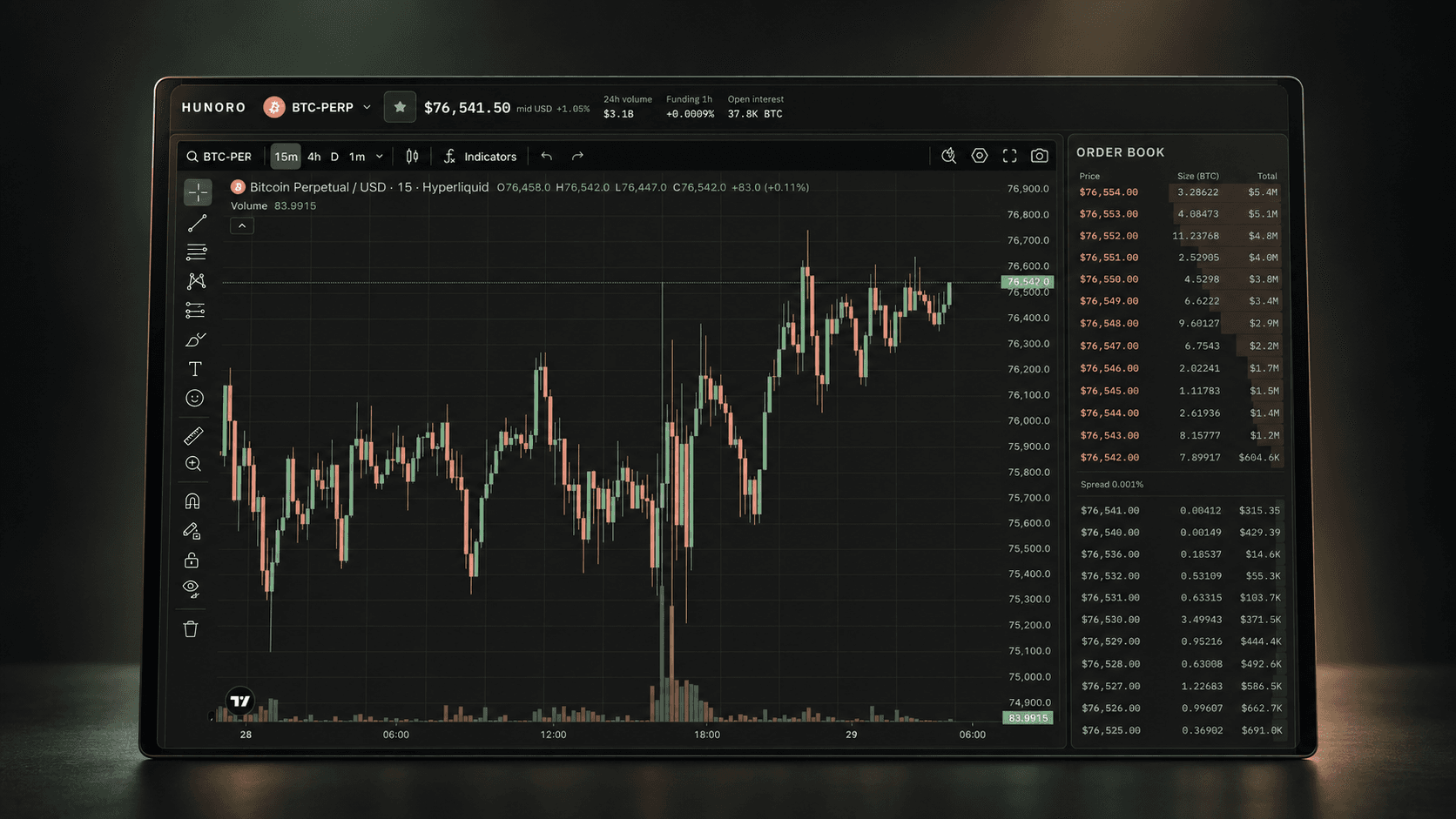The image size is (1456, 819).
Task: Select the crosshair cursor tool
Action: pyautogui.click(x=198, y=192)
